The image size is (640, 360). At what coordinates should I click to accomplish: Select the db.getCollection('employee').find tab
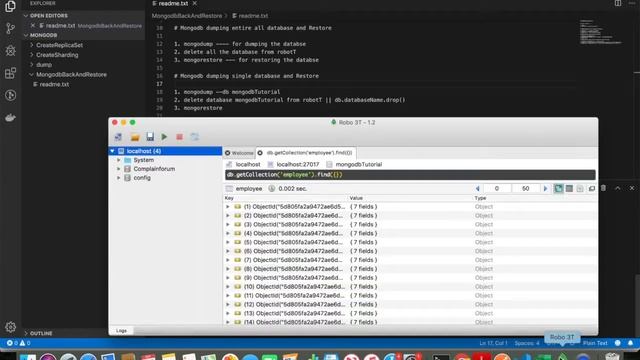[306, 153]
